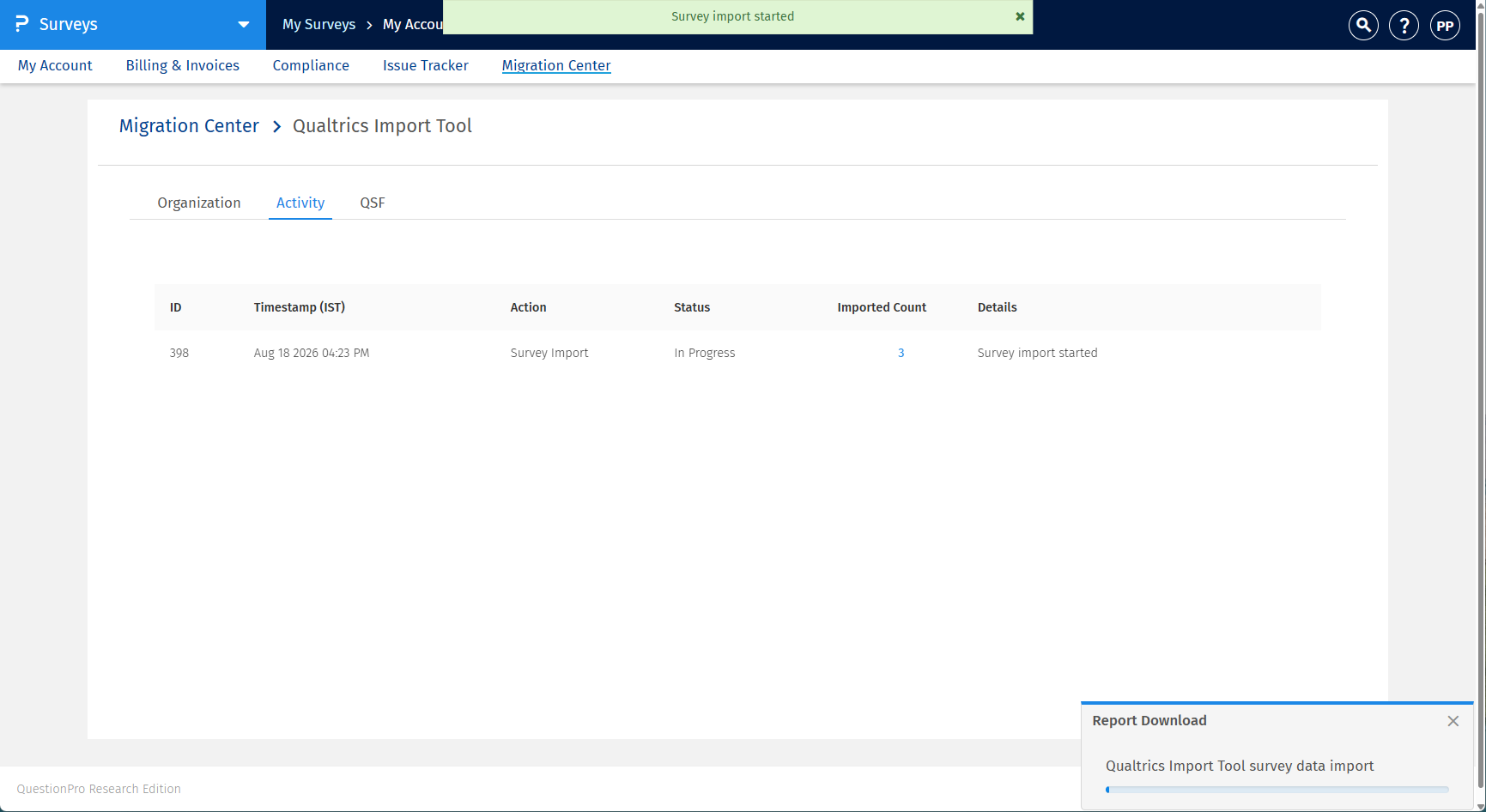
Task: Open imported count 3 link
Action: 901,353
